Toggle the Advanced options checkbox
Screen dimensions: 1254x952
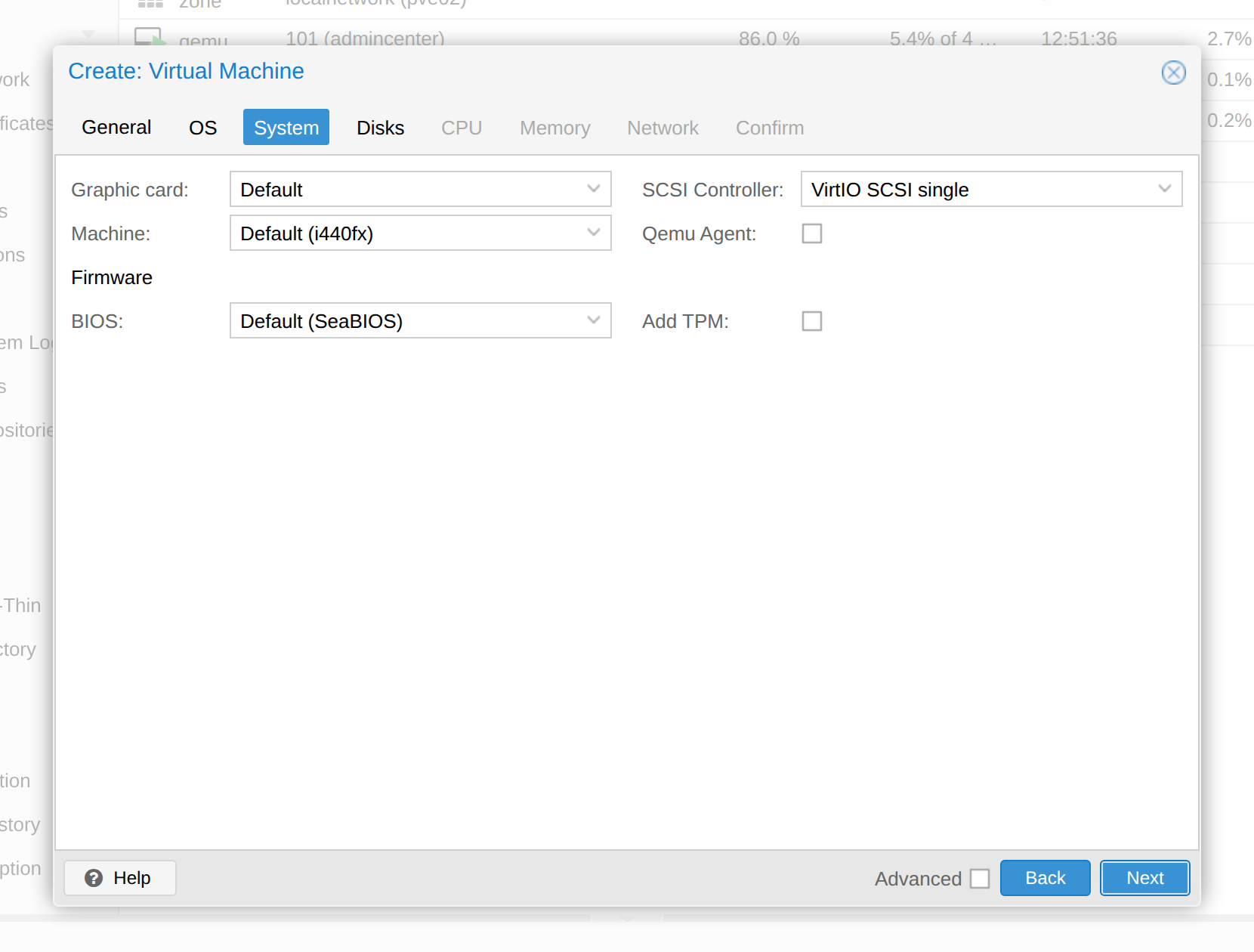click(x=980, y=879)
